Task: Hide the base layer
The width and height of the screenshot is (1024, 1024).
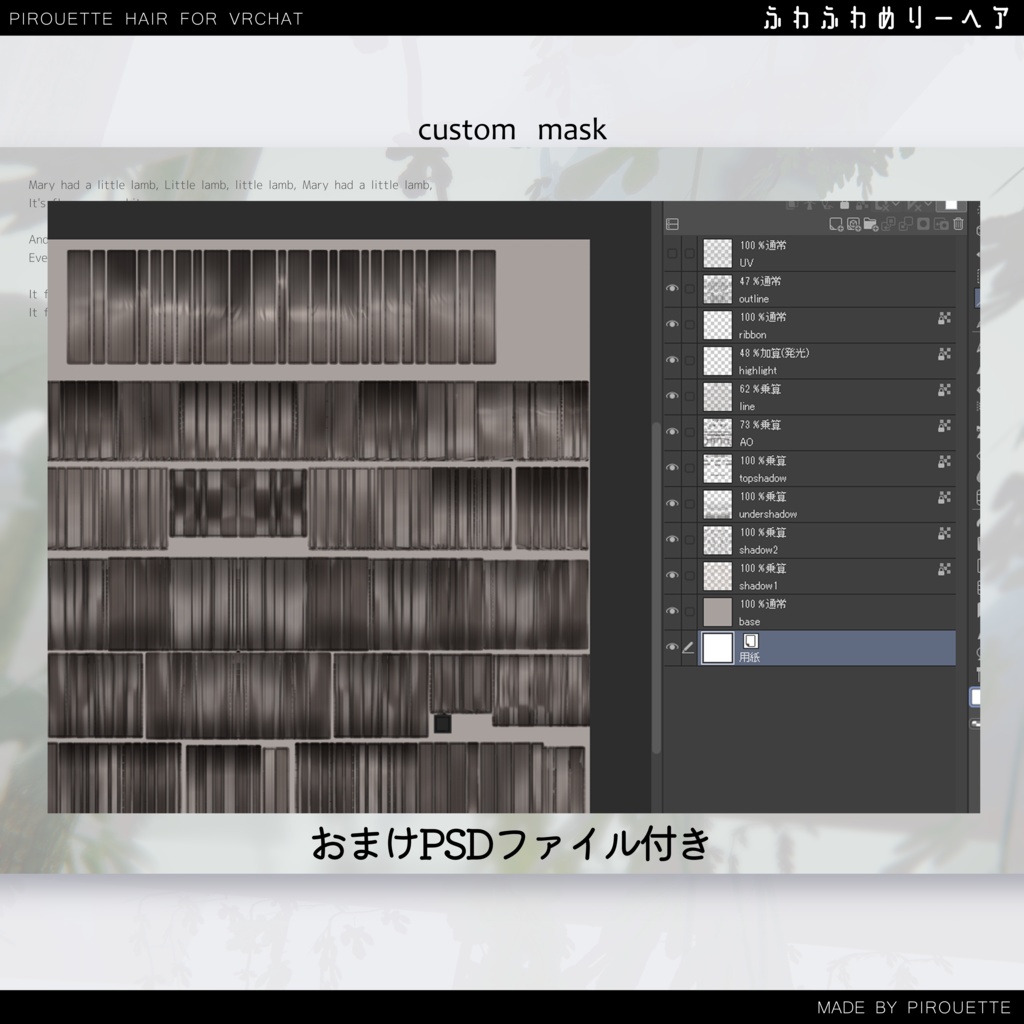Action: click(672, 612)
